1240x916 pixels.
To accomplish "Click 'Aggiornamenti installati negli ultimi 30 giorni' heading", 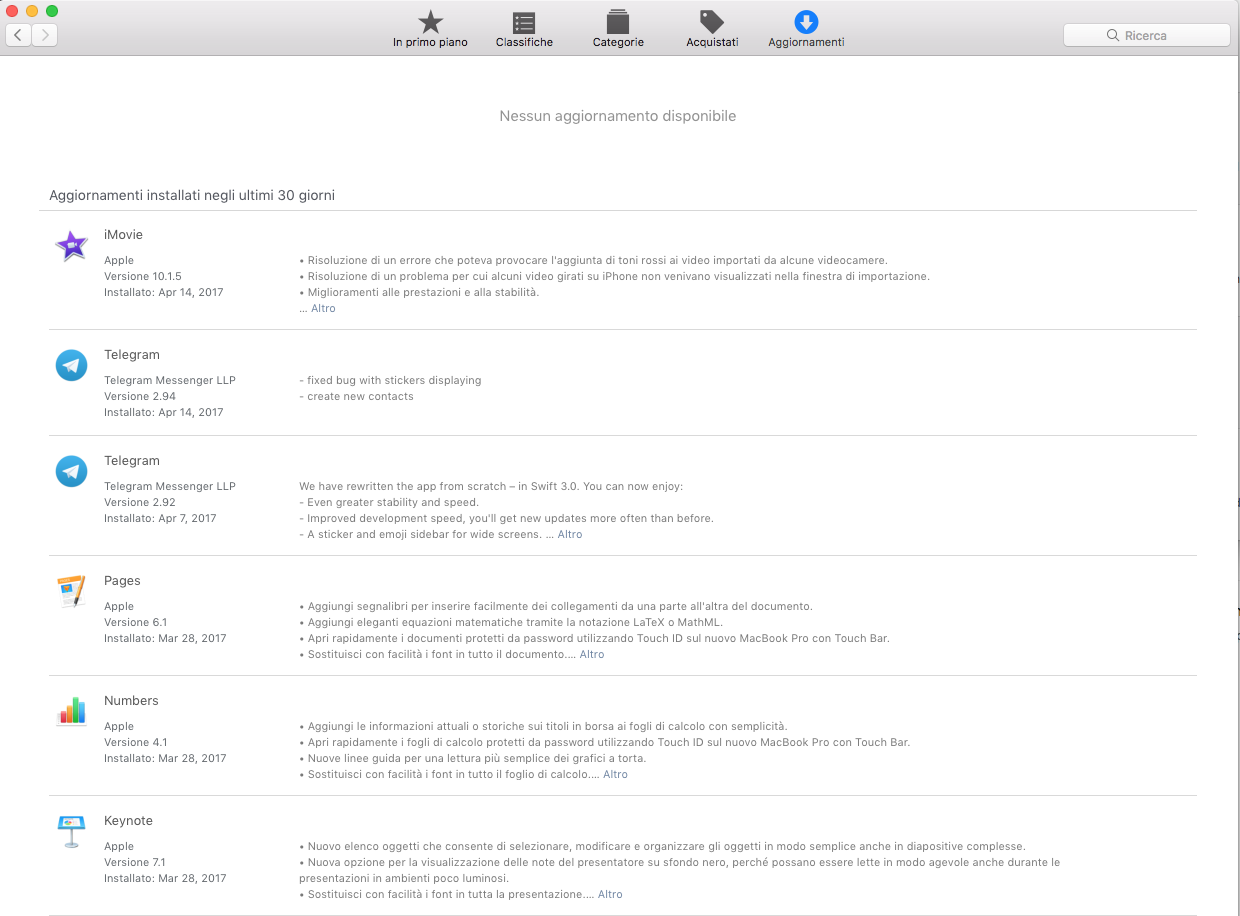I will [192, 196].
